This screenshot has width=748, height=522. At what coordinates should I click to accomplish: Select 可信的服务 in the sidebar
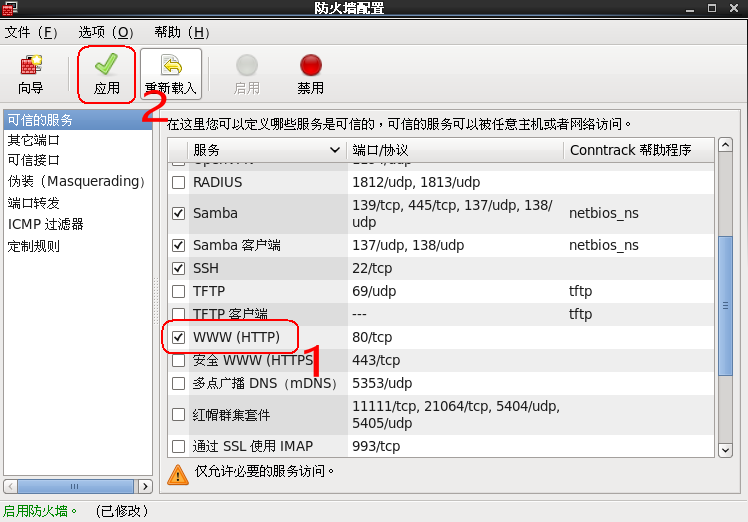pos(78,120)
